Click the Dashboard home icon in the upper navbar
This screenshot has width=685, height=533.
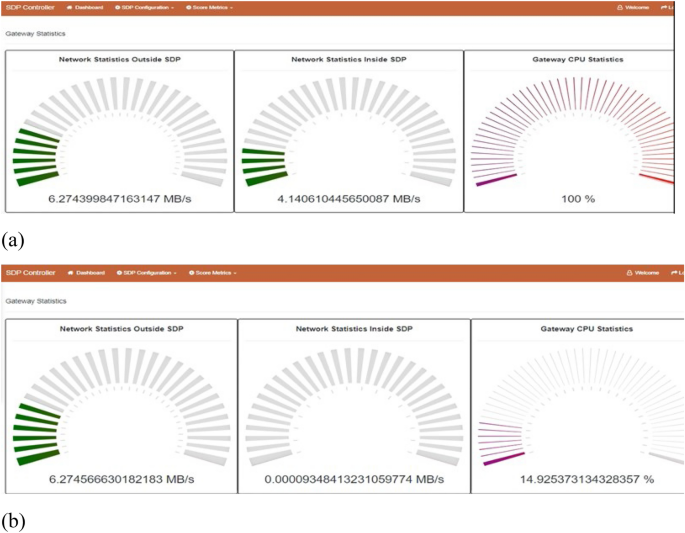coord(69,7)
